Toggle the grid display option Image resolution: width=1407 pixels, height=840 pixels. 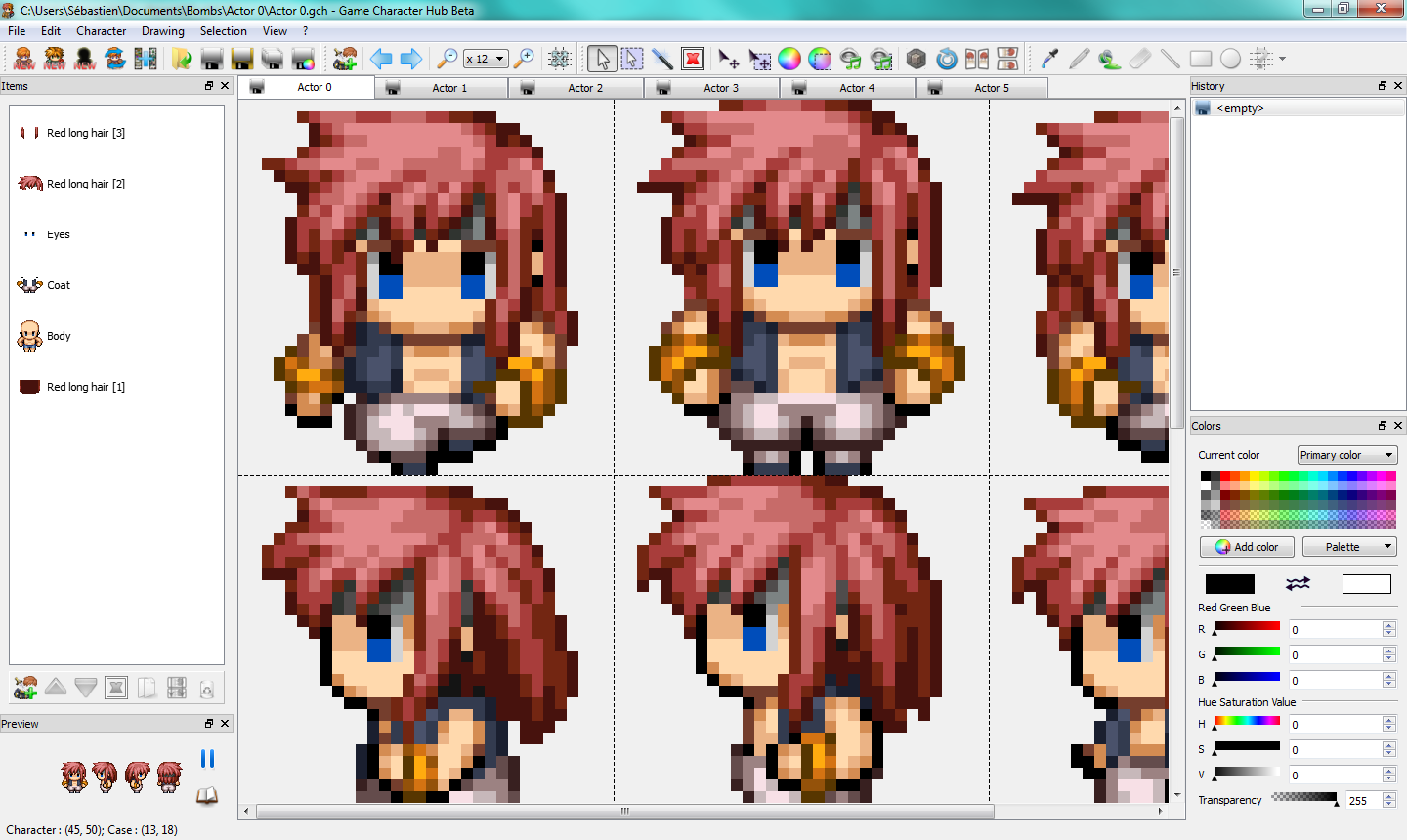coord(559,59)
